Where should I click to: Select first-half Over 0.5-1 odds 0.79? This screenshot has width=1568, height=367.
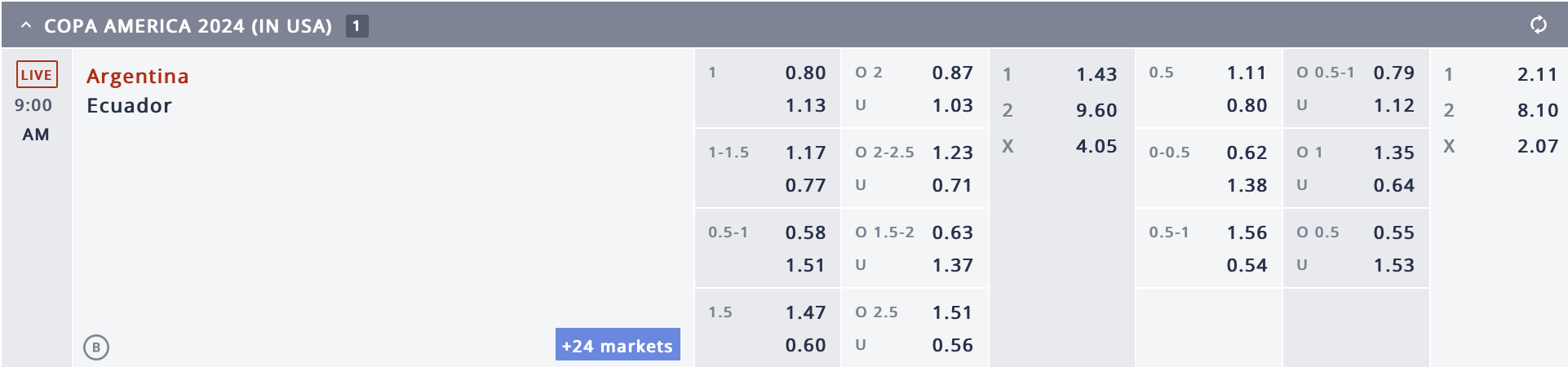[1393, 73]
